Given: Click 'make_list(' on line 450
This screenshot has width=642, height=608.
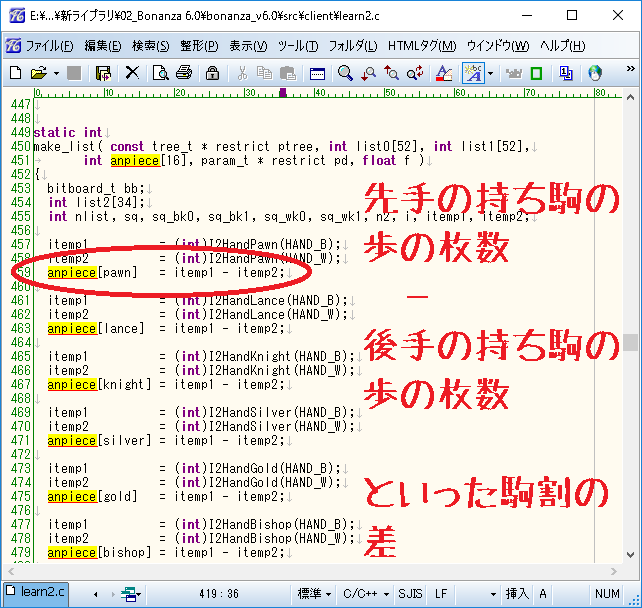Looking at the screenshot, I should point(68,146).
